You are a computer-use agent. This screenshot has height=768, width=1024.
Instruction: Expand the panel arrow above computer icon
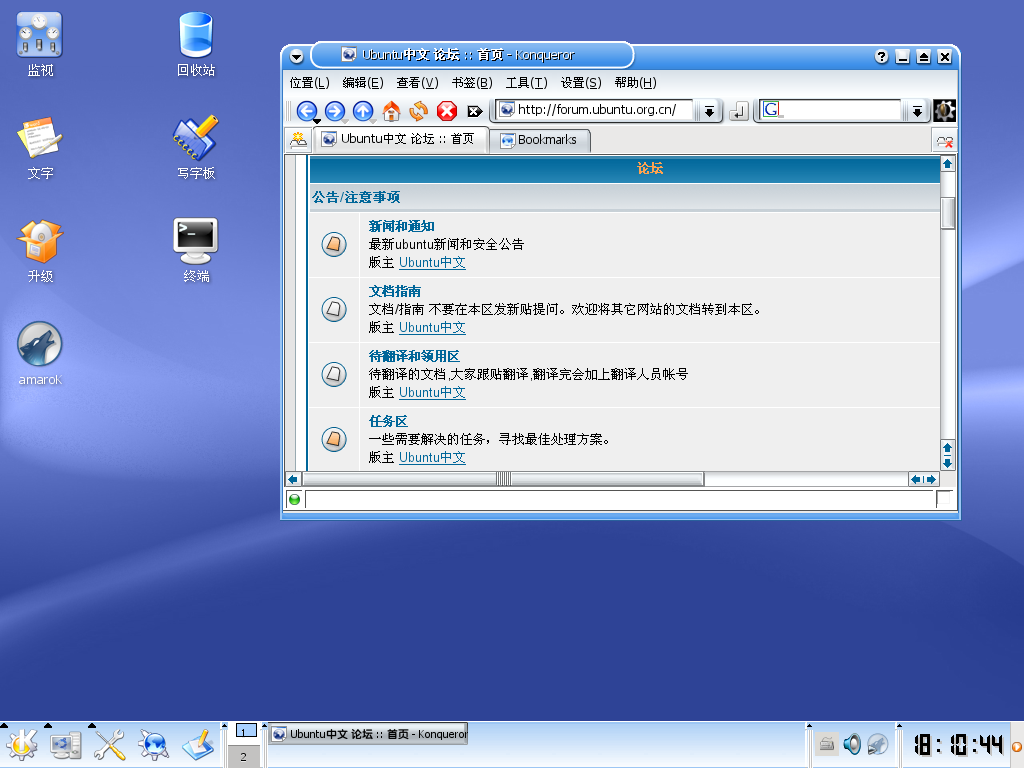48,725
